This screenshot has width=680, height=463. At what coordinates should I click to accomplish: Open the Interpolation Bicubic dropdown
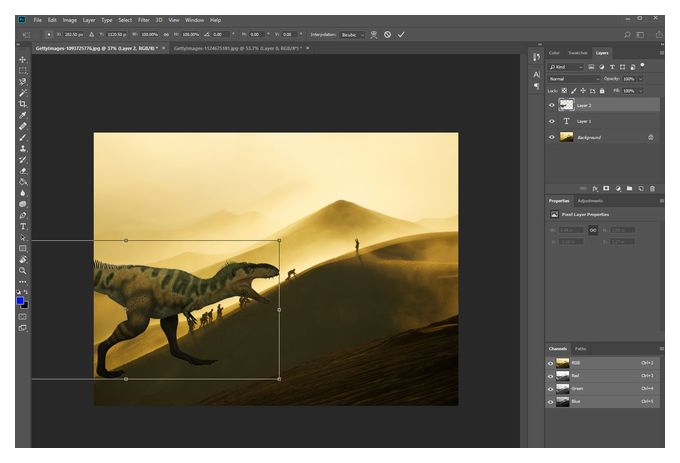(x=353, y=35)
